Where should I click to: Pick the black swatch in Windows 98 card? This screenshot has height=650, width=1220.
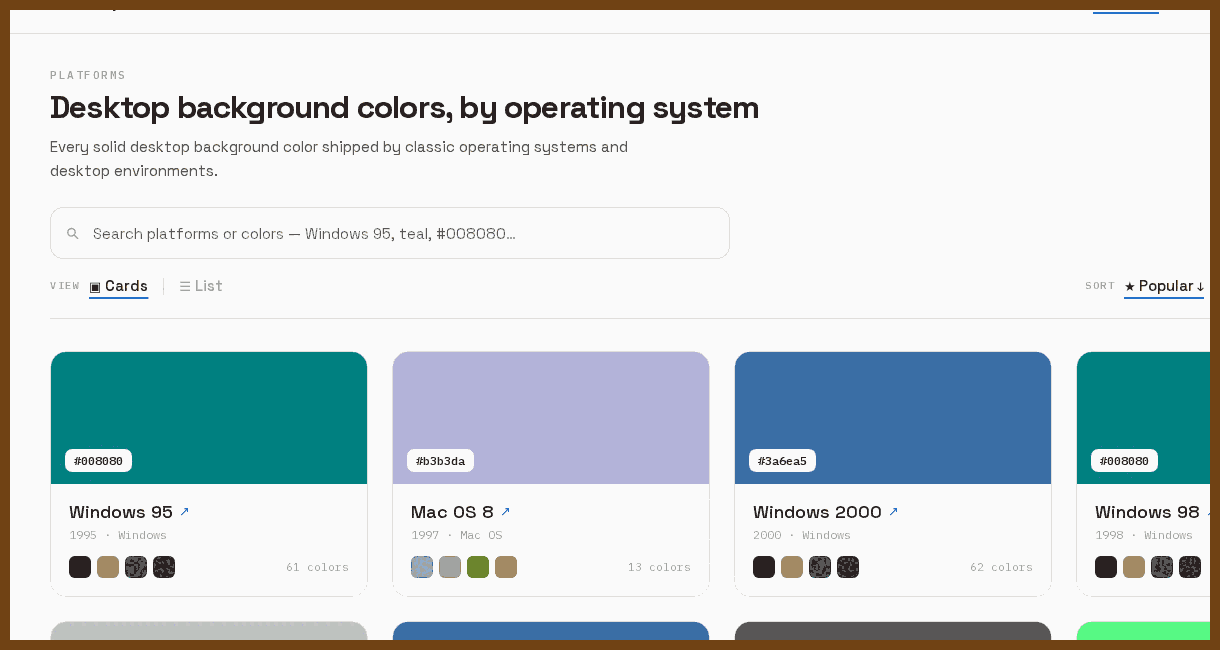(x=1106, y=567)
